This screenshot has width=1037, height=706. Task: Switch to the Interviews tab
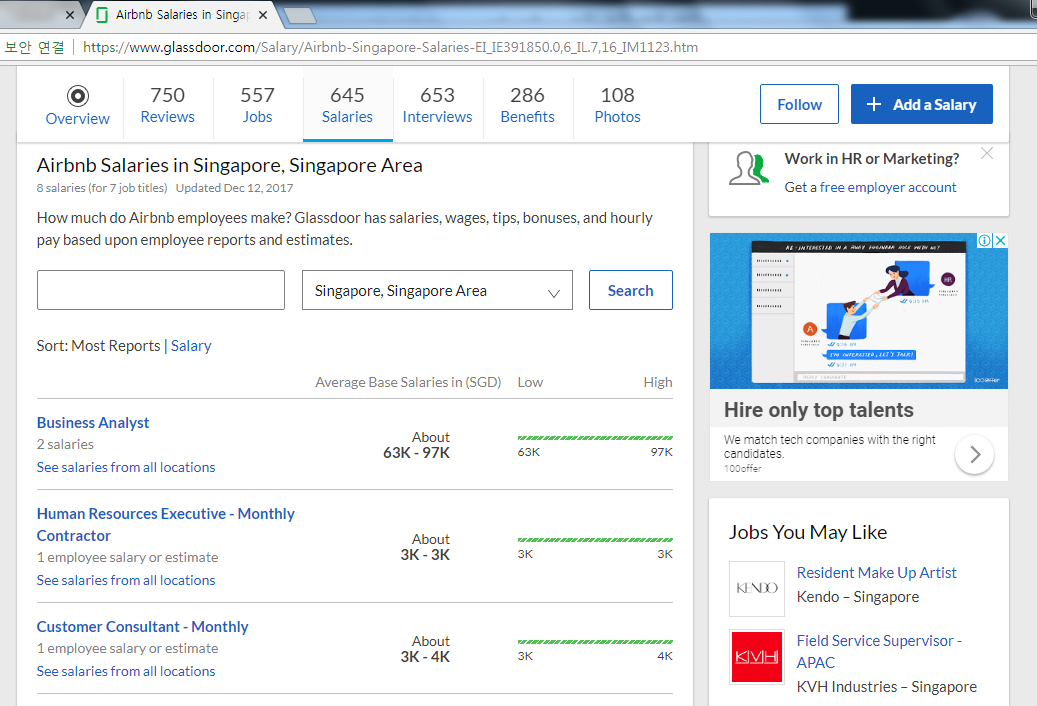pos(437,106)
